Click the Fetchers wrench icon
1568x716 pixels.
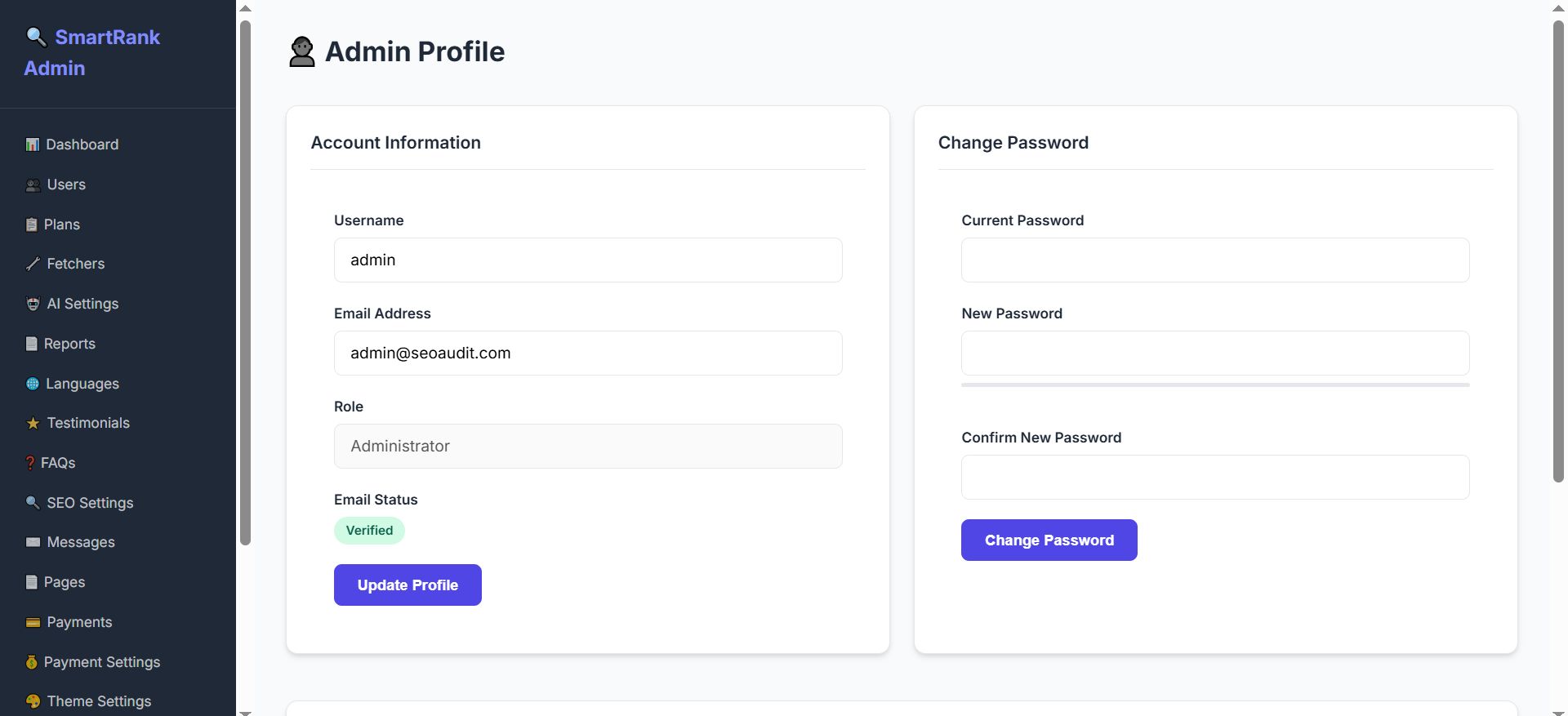click(33, 264)
